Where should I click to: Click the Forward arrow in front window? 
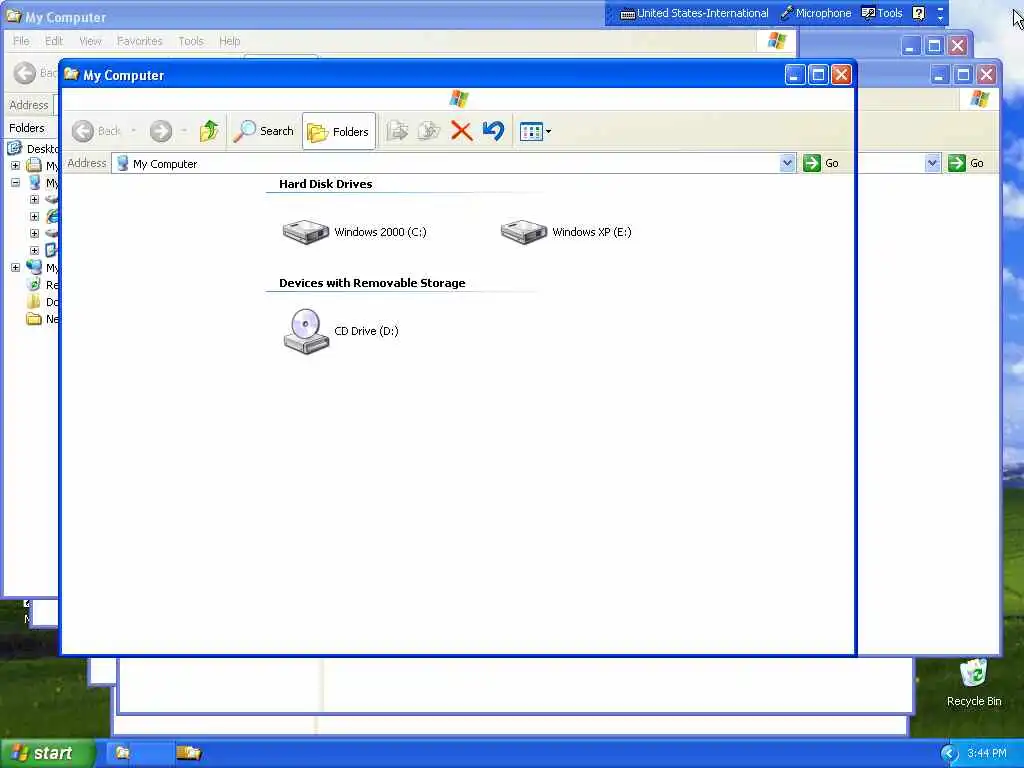(x=161, y=131)
